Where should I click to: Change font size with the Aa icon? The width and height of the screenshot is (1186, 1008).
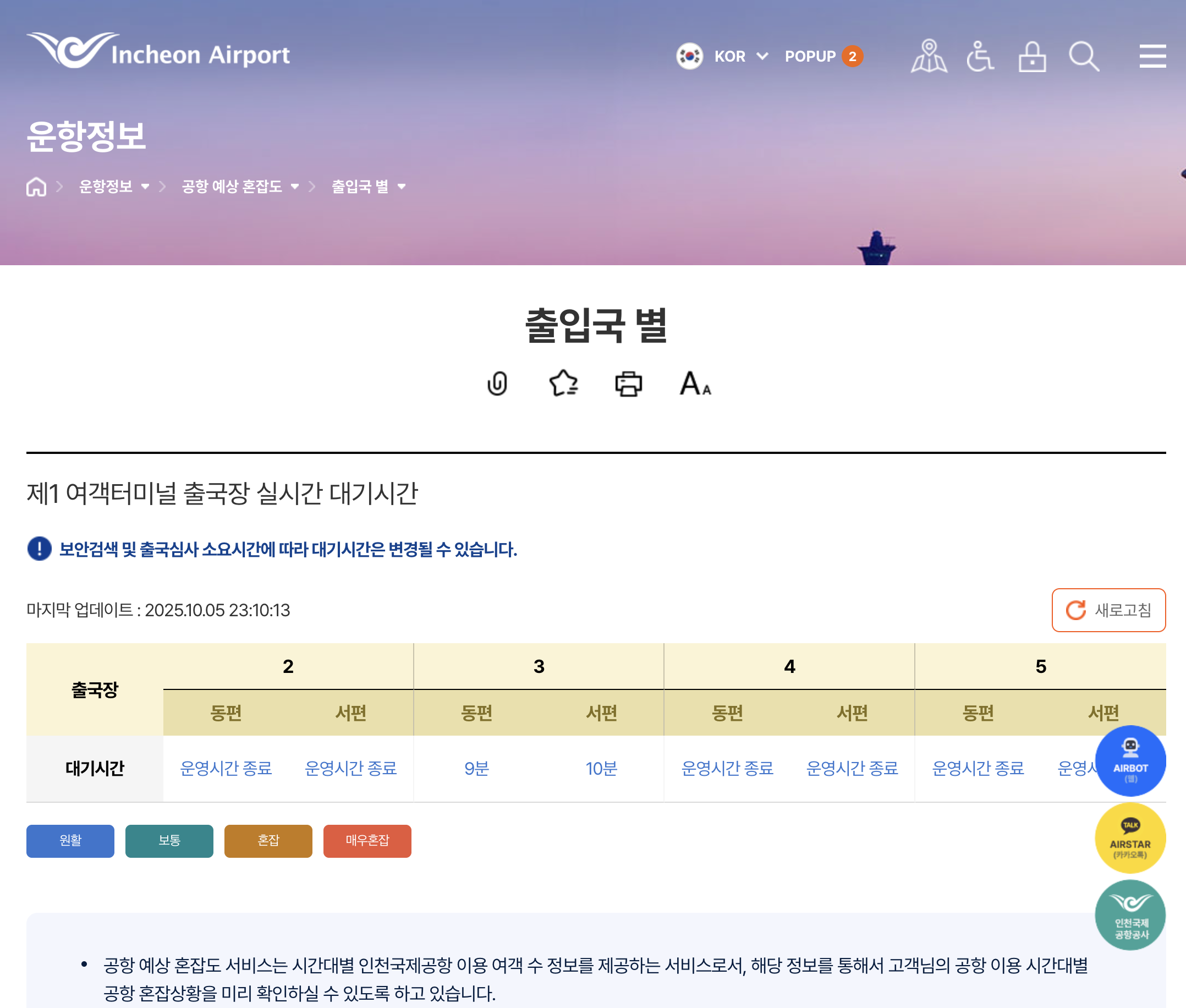pos(695,383)
